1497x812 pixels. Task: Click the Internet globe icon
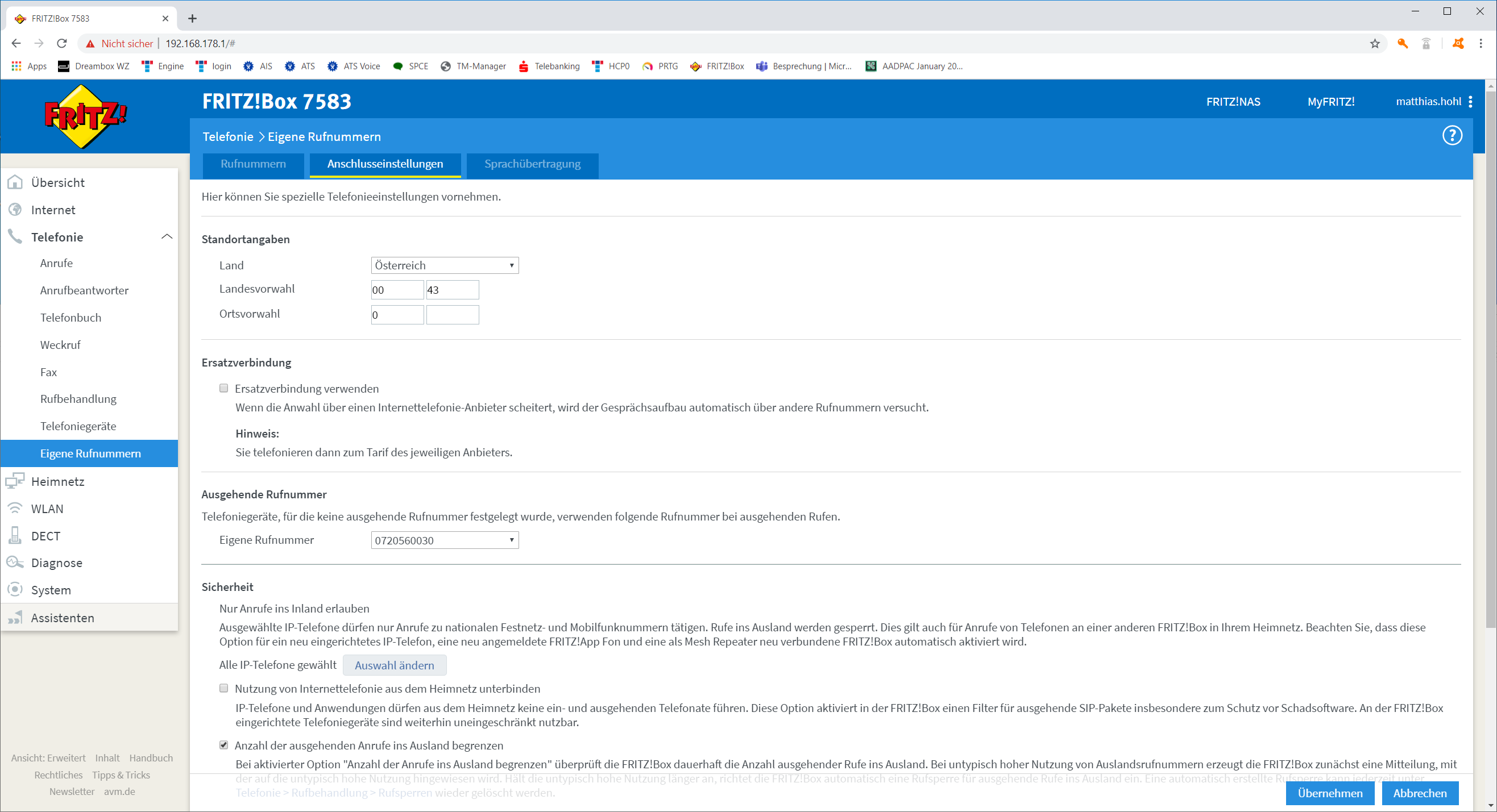(15, 210)
